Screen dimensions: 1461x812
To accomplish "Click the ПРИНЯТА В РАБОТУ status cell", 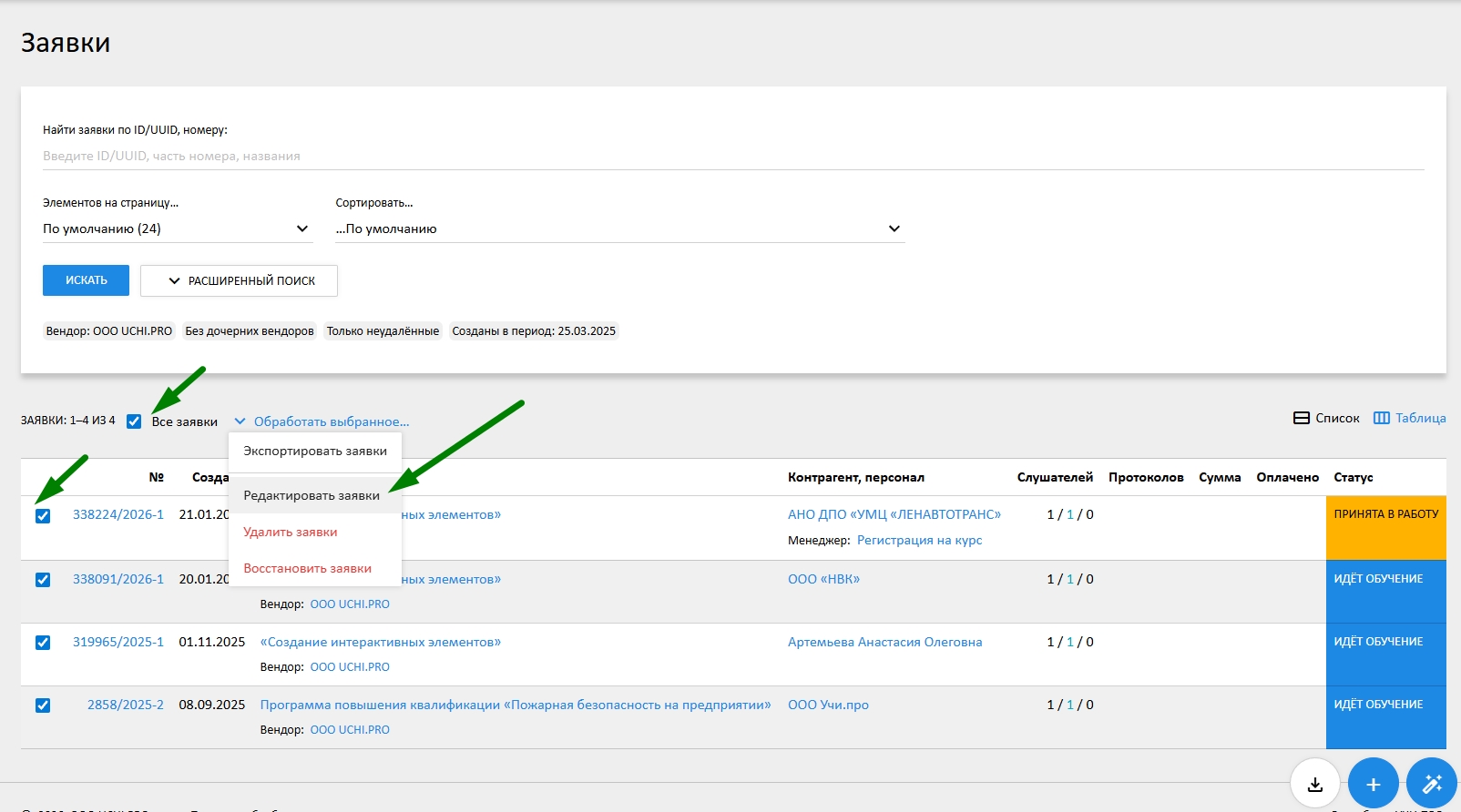I will [1385, 527].
